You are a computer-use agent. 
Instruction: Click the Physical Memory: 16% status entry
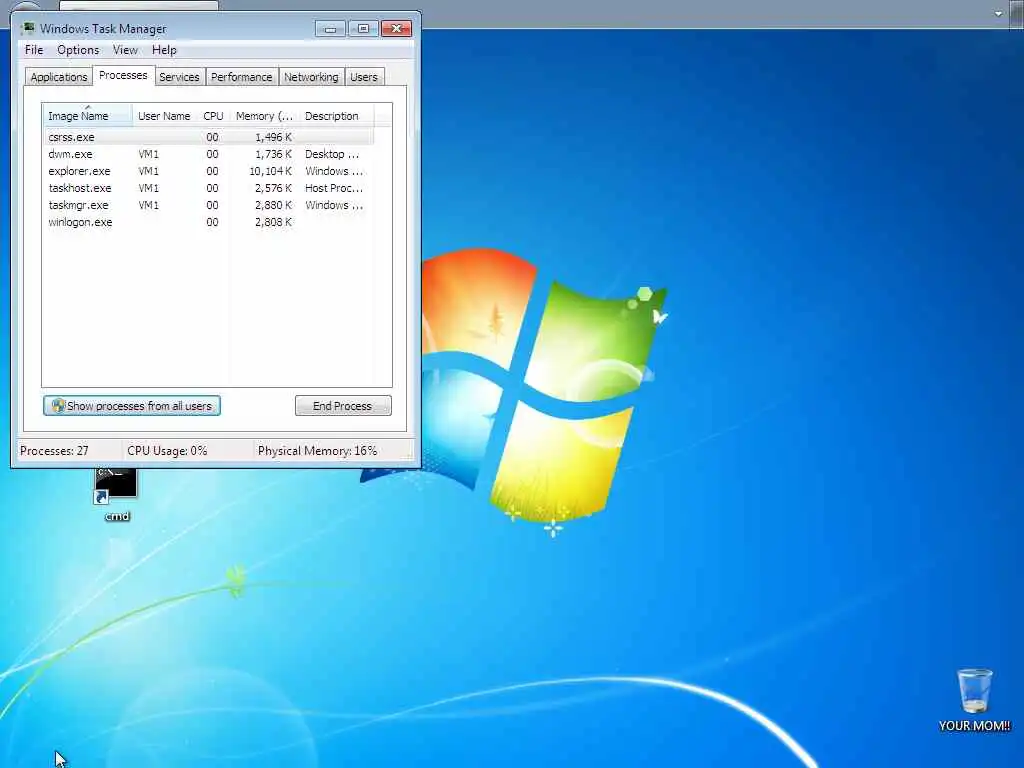coord(317,451)
